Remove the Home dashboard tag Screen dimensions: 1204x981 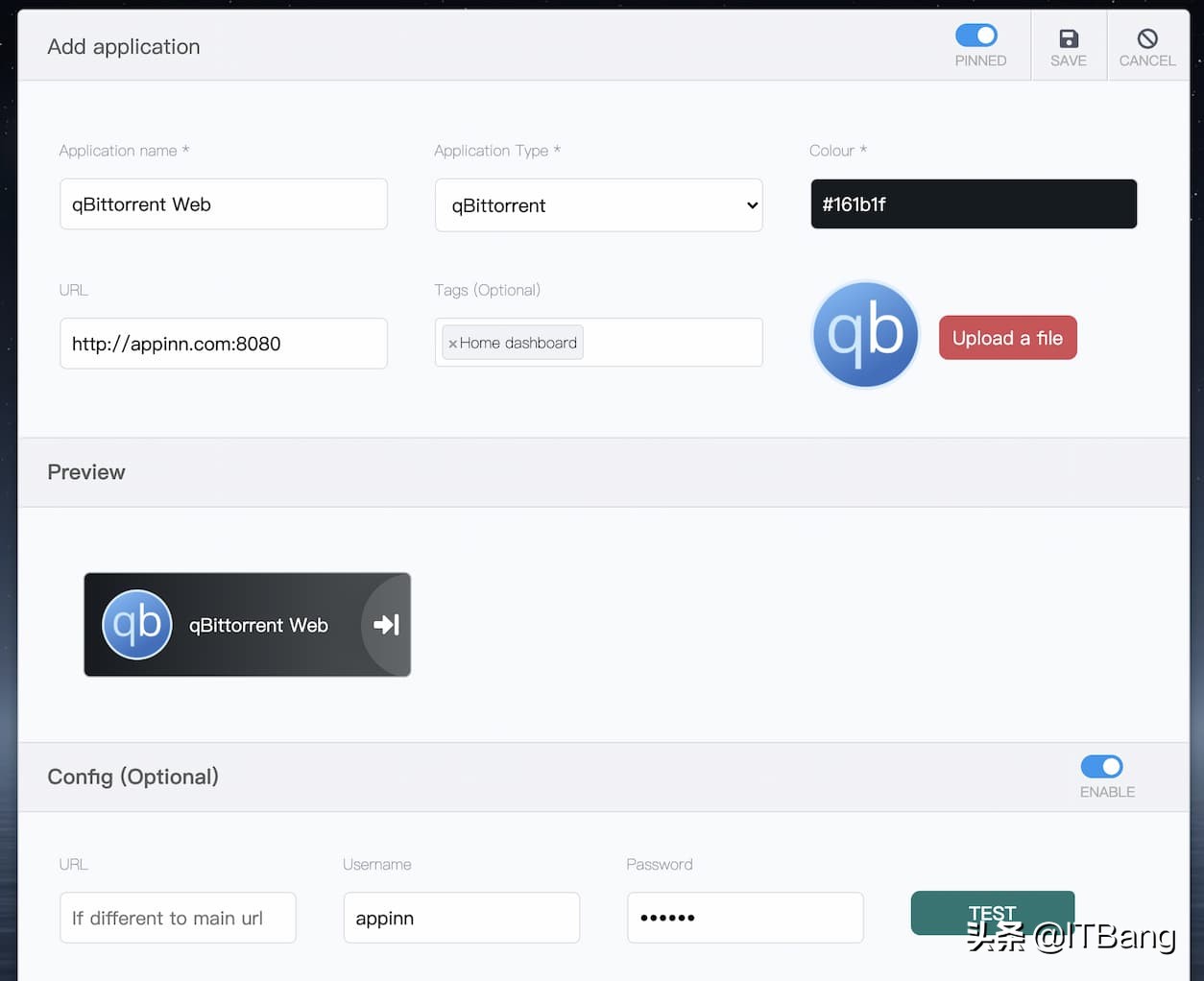click(x=453, y=344)
